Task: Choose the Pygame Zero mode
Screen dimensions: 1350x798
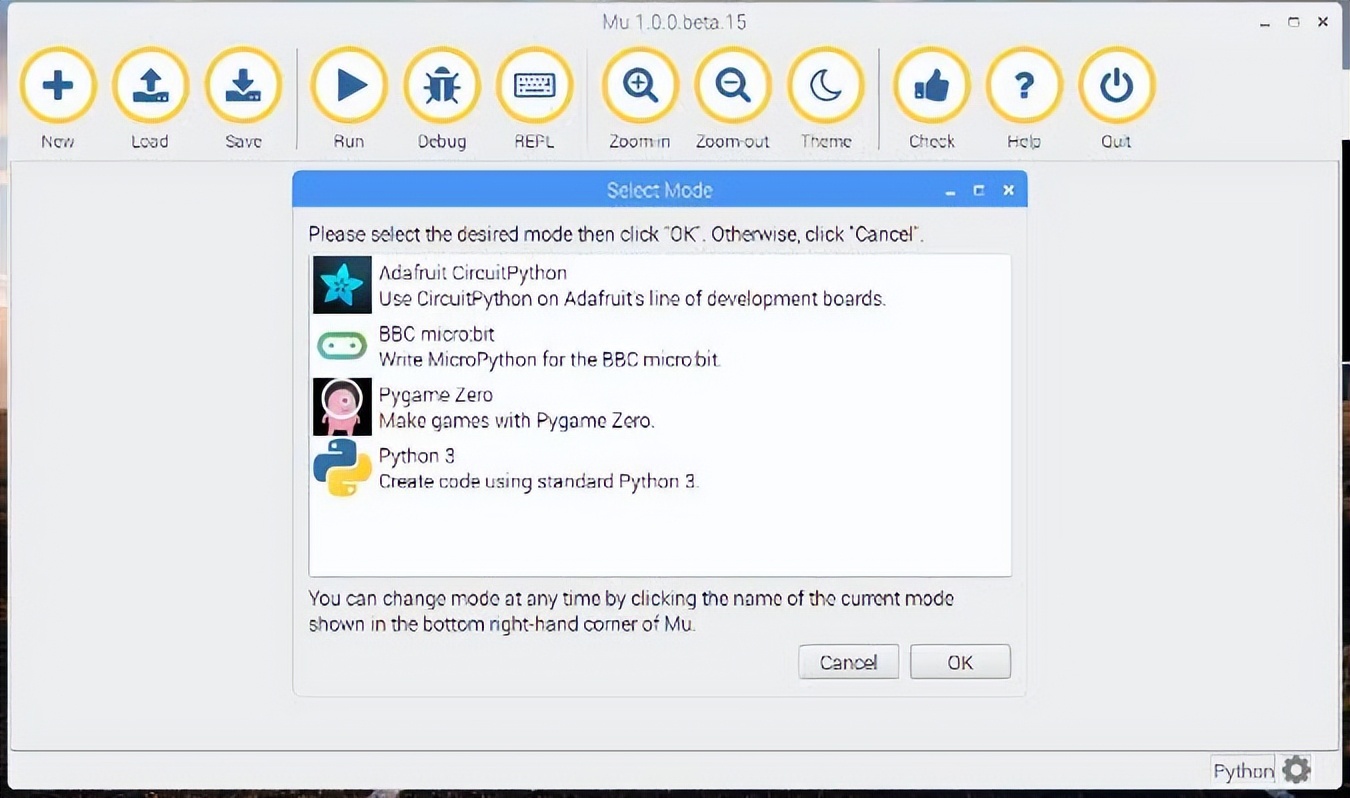Action: 660,407
